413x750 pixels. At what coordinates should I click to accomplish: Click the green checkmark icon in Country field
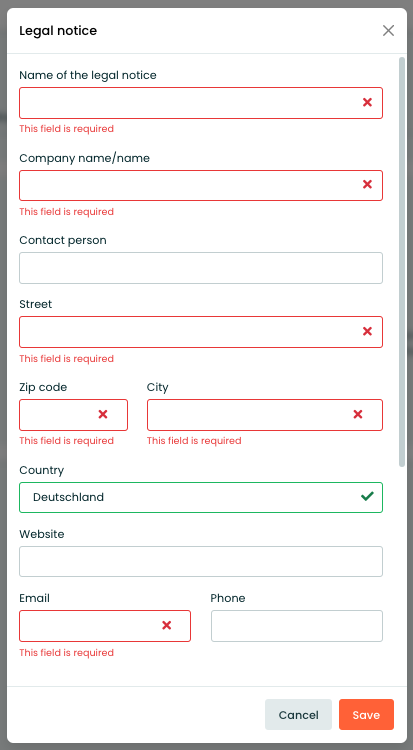pos(367,496)
